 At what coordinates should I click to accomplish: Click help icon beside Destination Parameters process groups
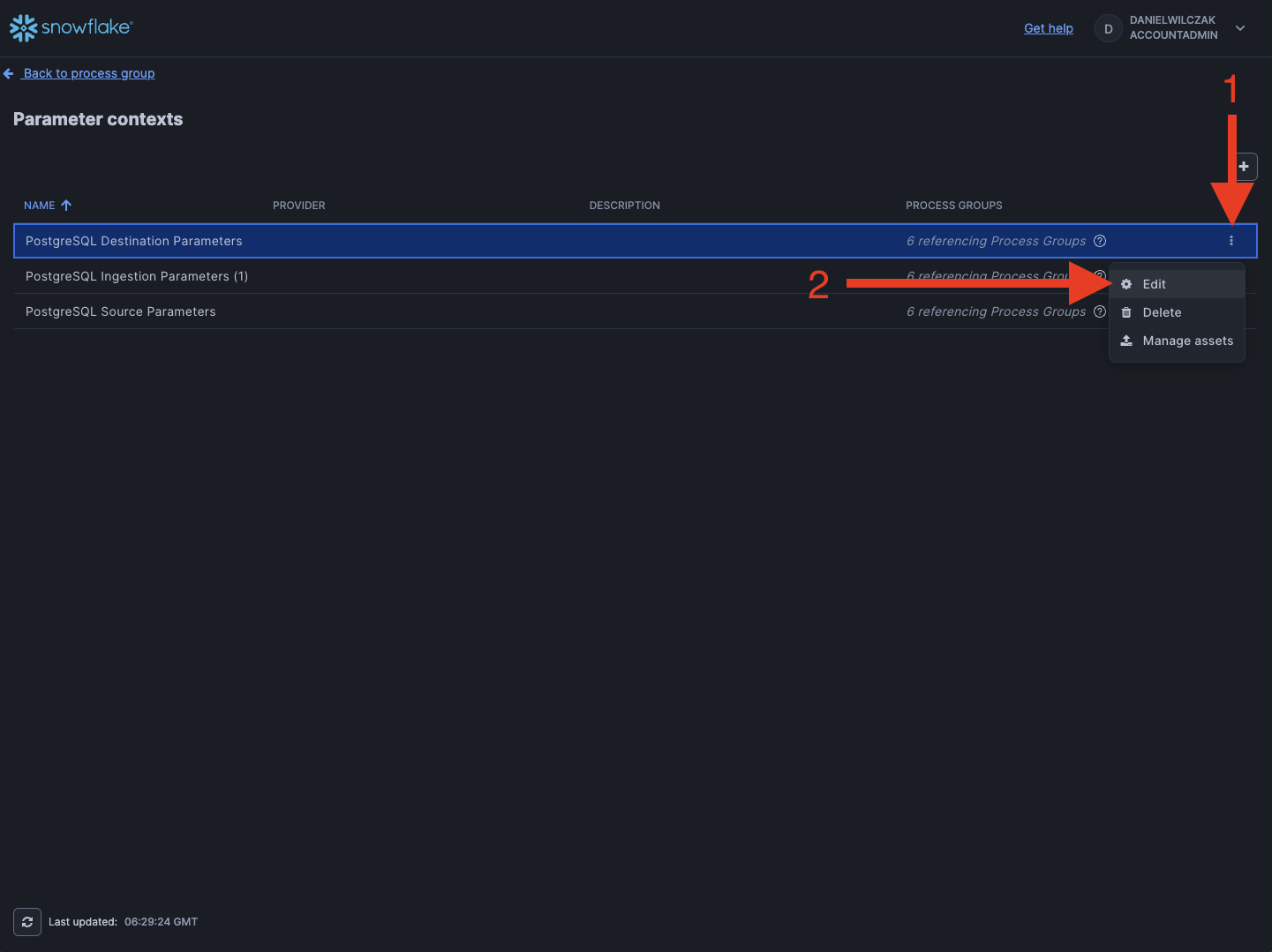coord(1100,241)
